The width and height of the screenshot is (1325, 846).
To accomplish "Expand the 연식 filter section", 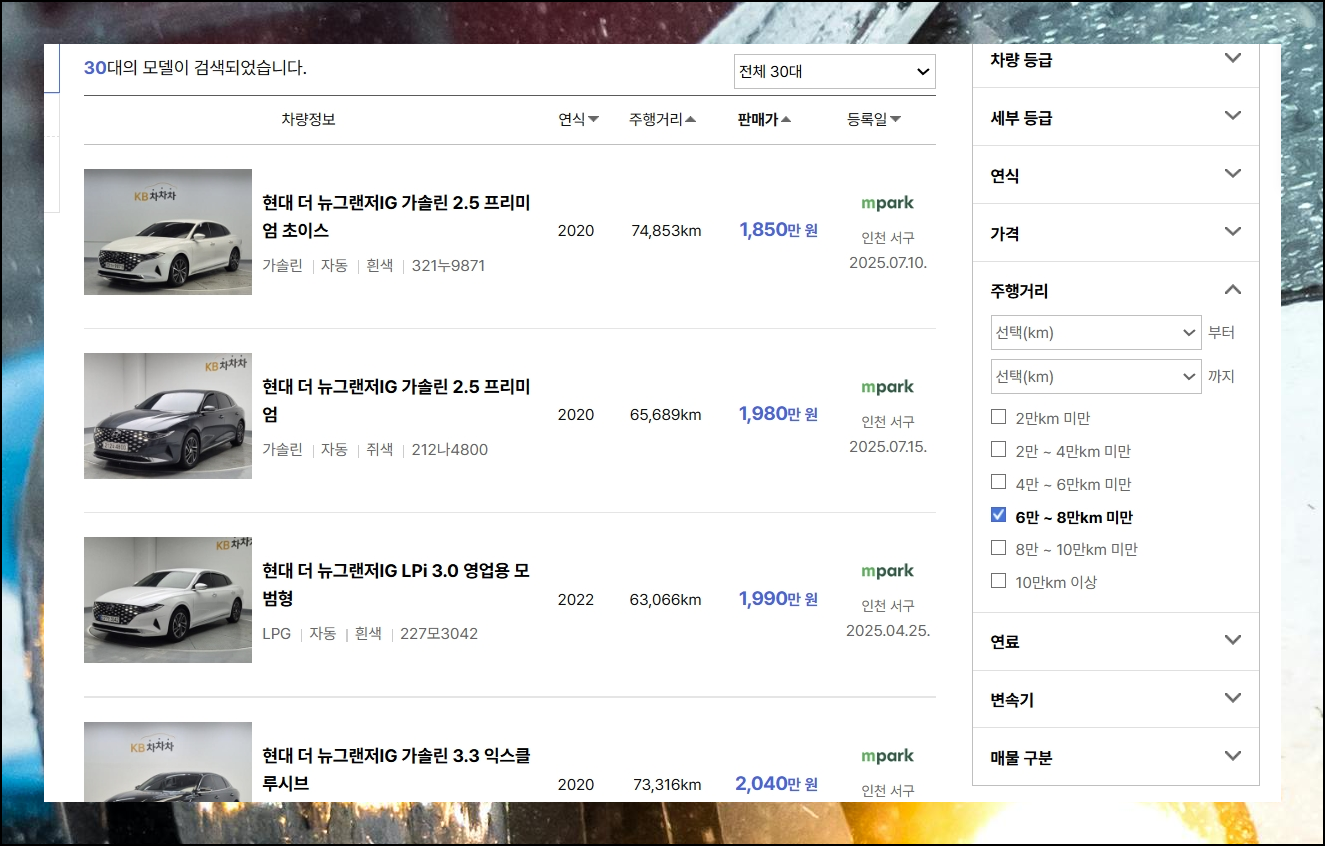I will [x=1116, y=175].
